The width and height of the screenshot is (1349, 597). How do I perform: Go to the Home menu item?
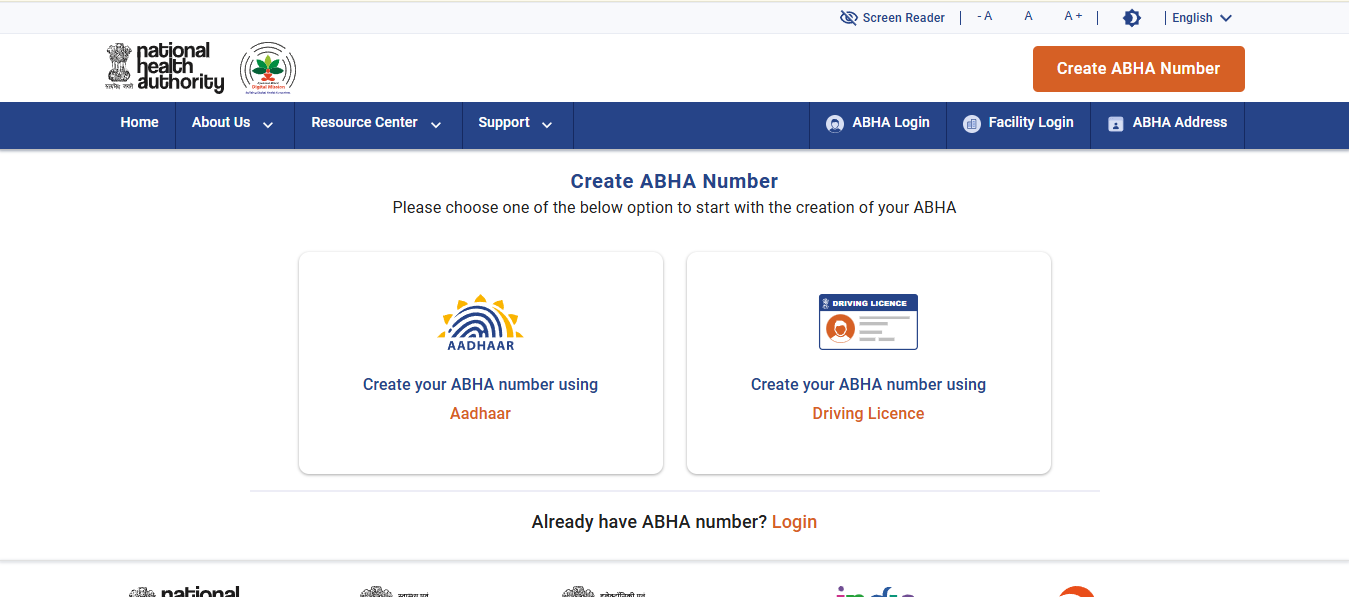pyautogui.click(x=139, y=122)
